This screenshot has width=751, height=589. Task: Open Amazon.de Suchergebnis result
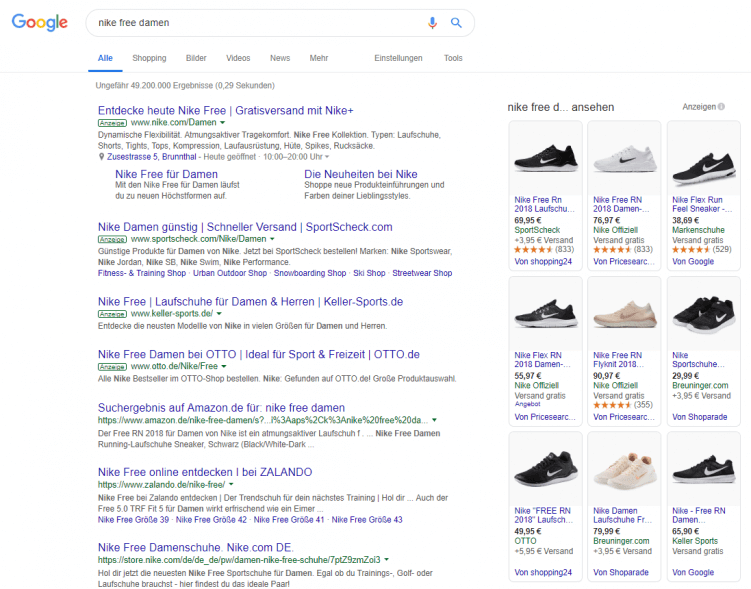tap(221, 408)
